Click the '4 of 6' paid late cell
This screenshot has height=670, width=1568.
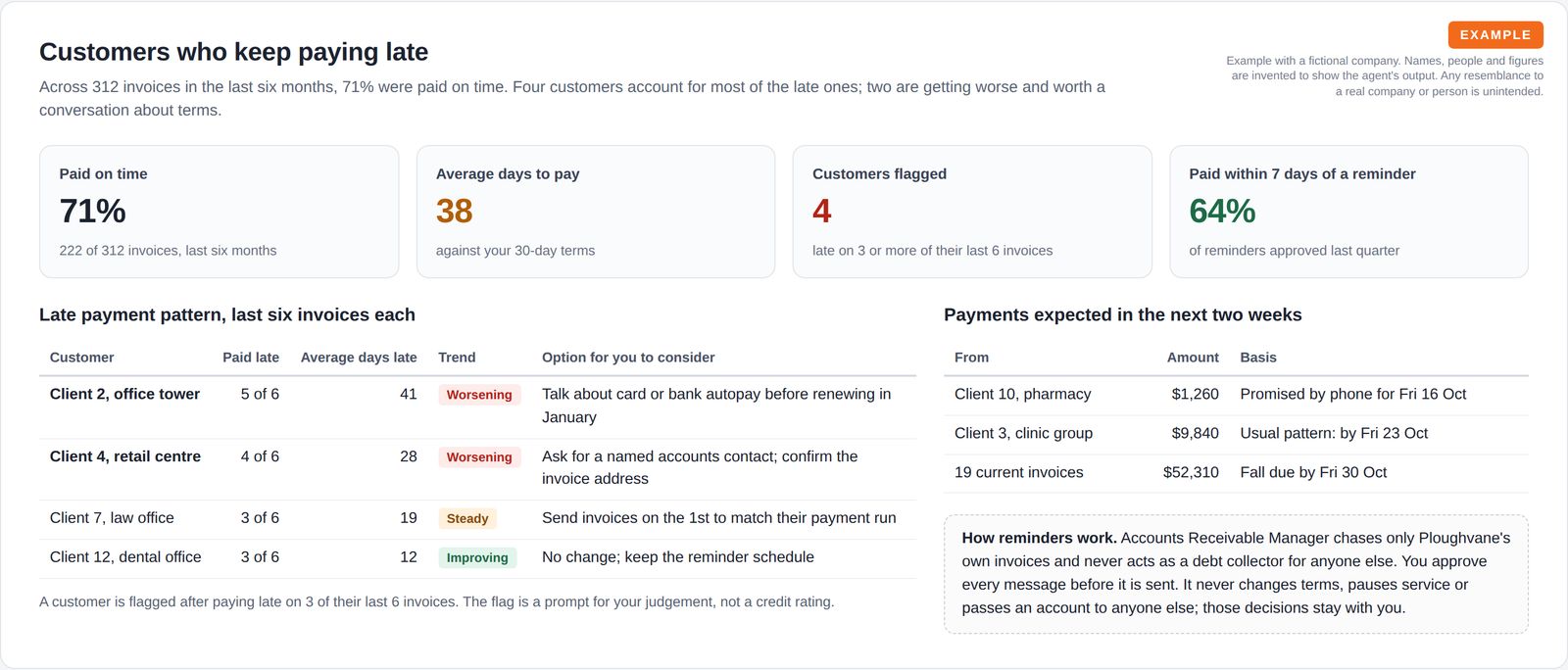pyautogui.click(x=260, y=456)
